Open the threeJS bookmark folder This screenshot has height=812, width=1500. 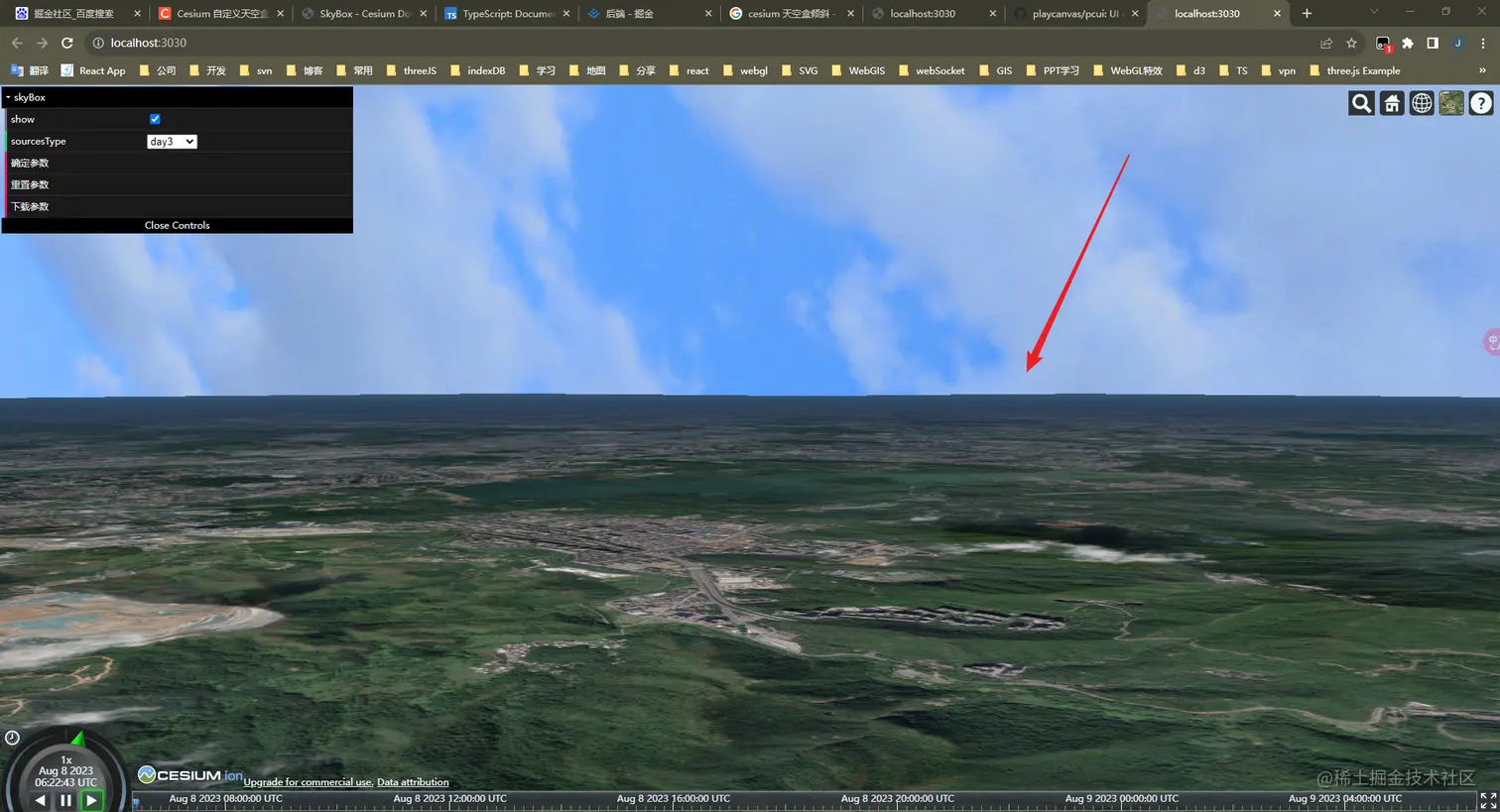tap(411, 70)
